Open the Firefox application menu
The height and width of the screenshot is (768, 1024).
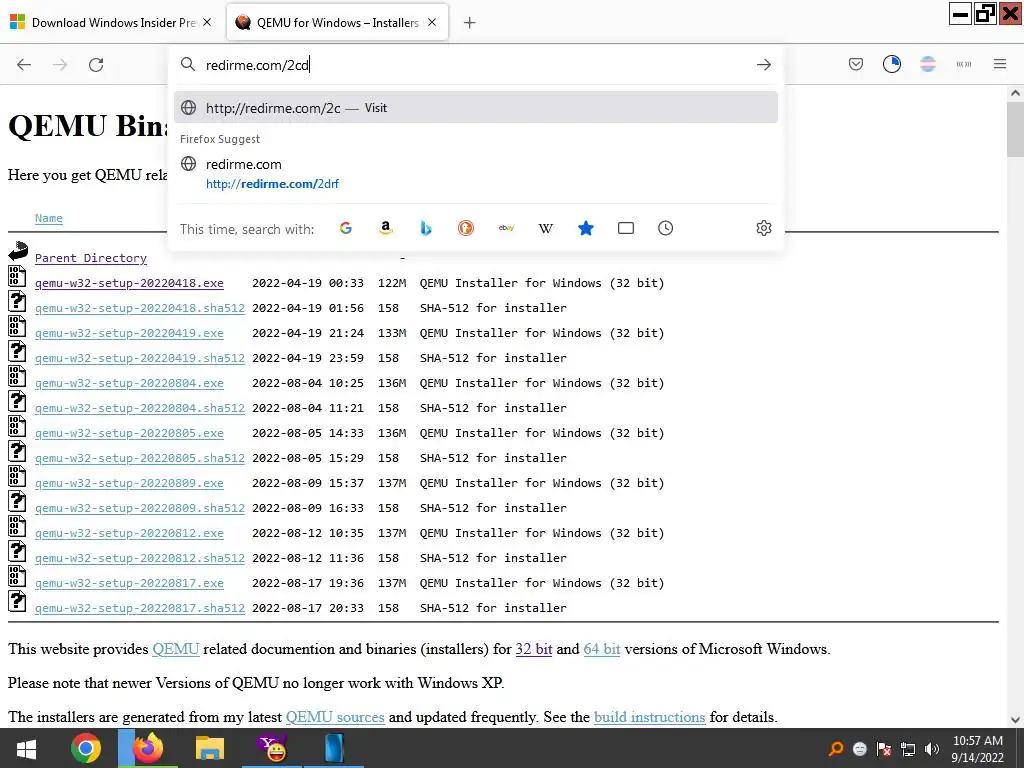[x=999, y=64]
